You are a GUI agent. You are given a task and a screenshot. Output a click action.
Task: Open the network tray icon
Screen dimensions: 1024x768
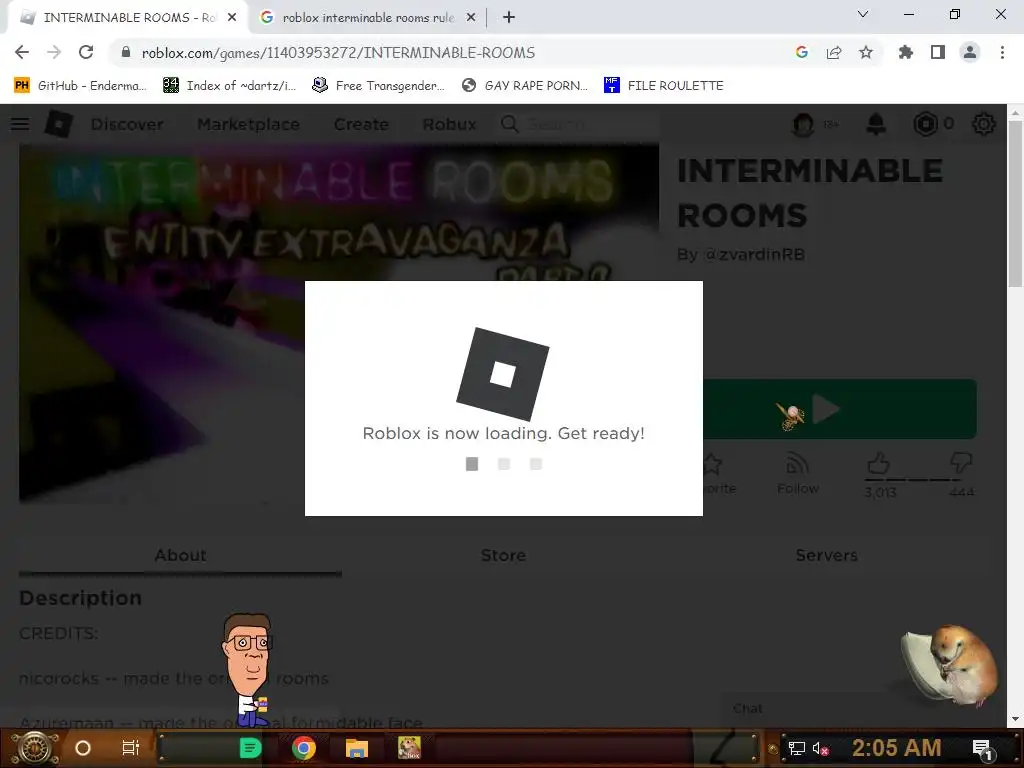pyautogui.click(x=796, y=748)
